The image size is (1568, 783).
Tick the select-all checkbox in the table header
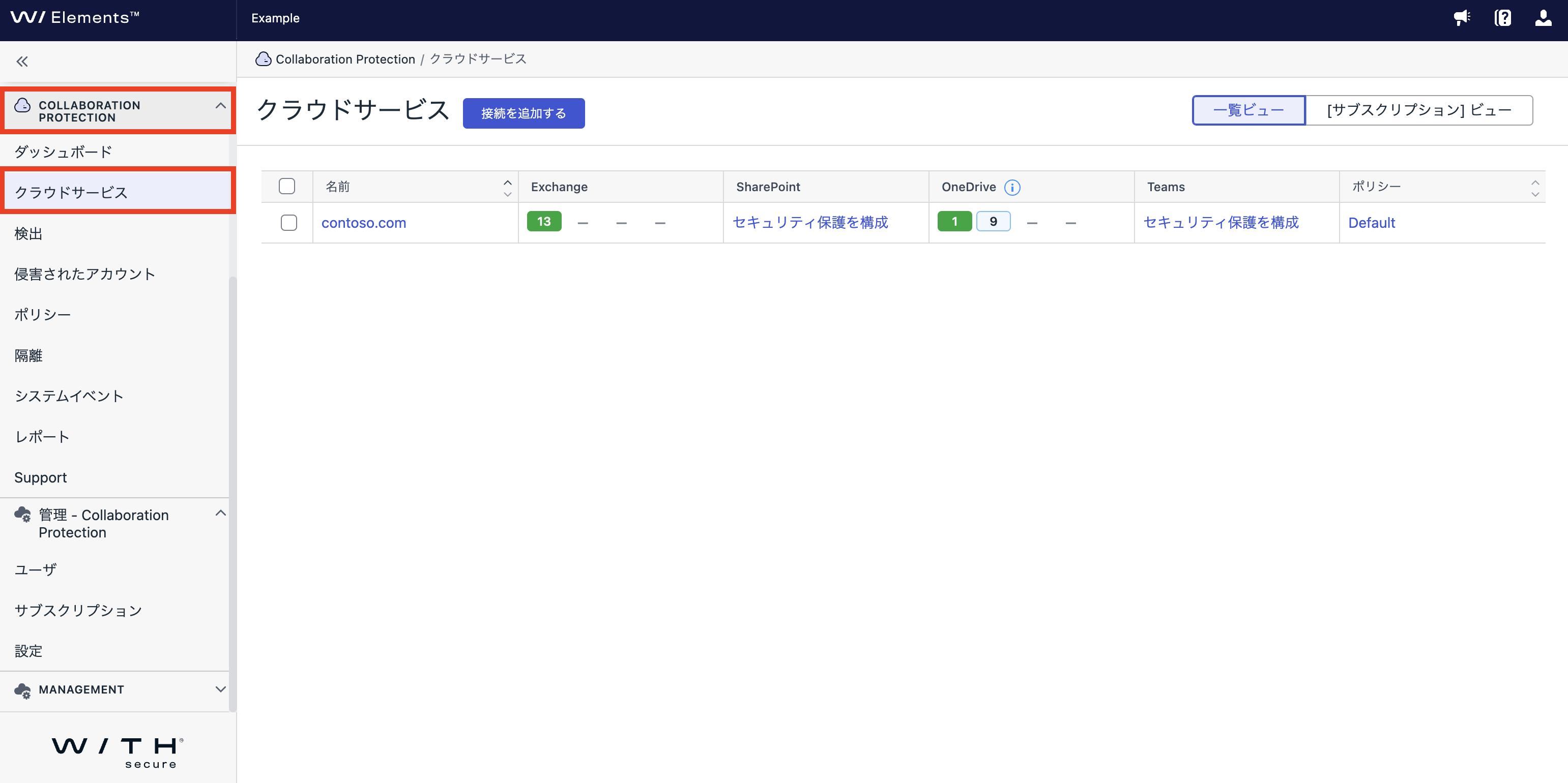click(x=287, y=186)
